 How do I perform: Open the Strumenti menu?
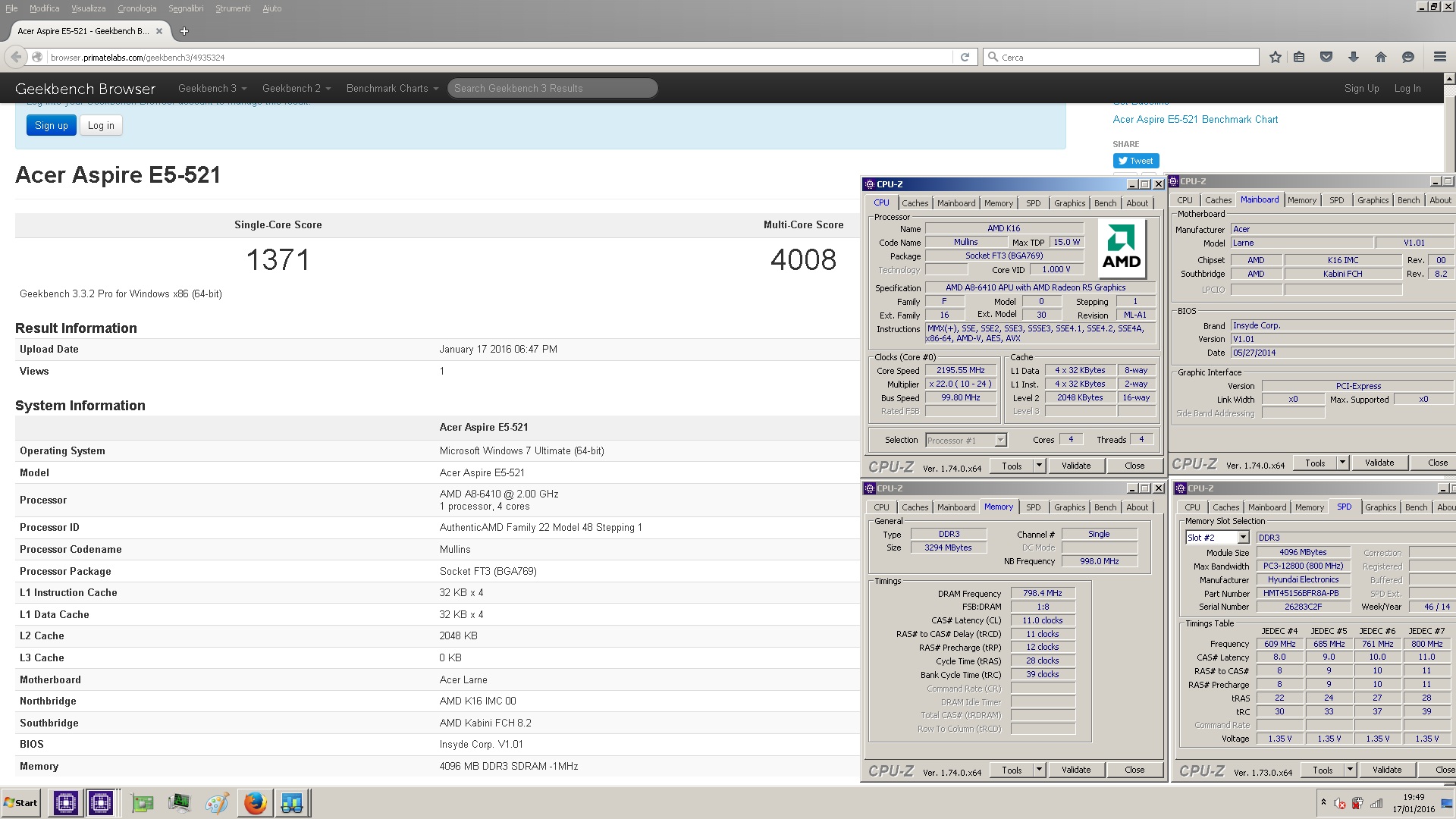click(233, 8)
